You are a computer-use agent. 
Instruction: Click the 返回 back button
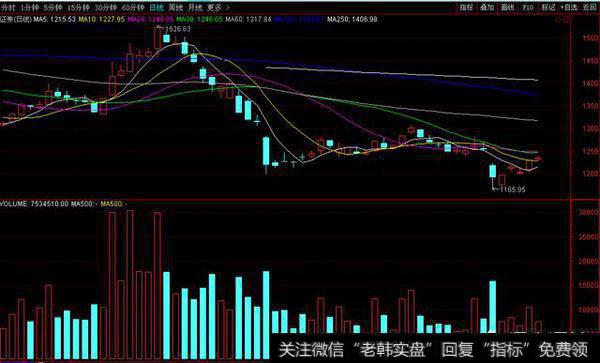(x=590, y=7)
